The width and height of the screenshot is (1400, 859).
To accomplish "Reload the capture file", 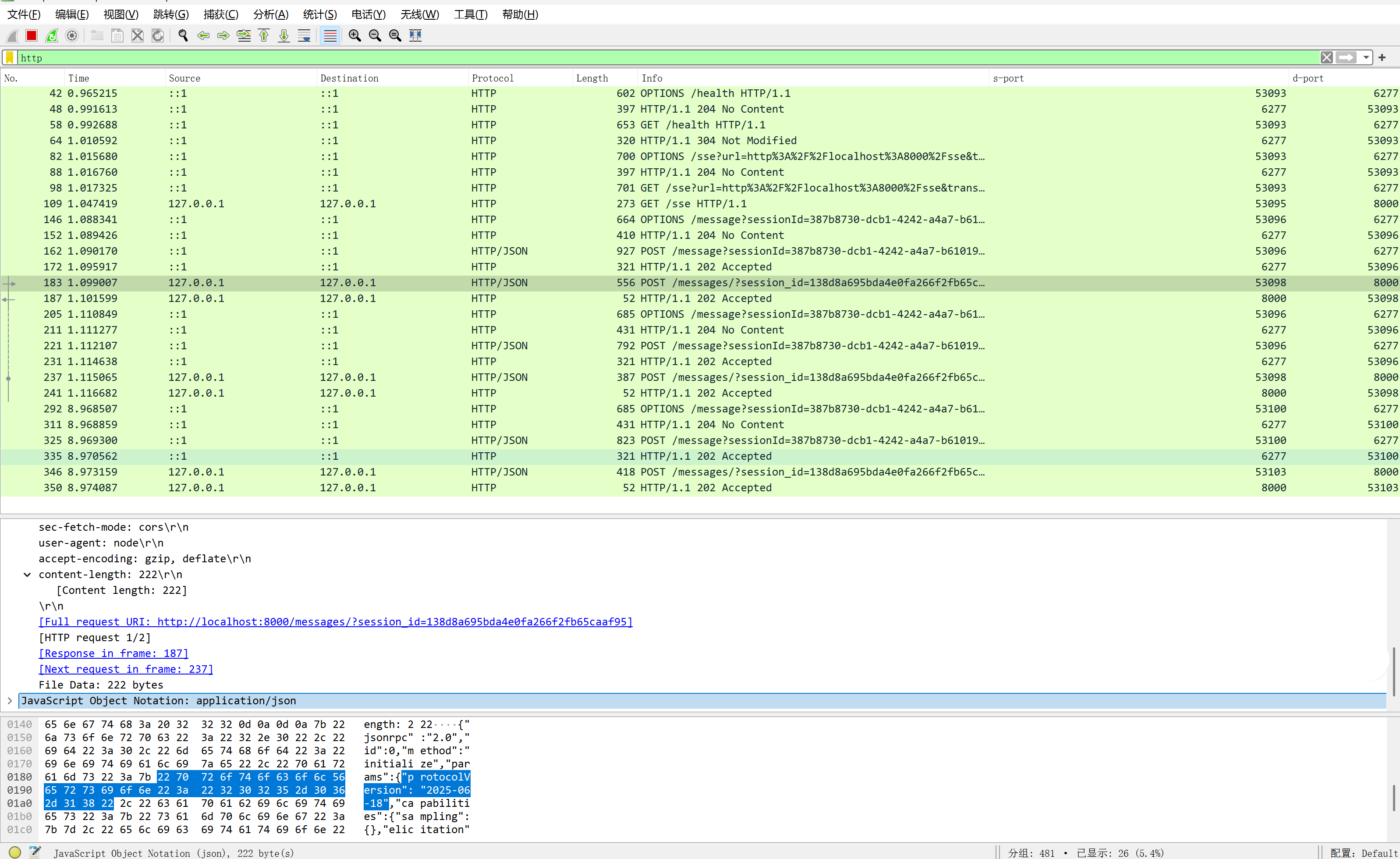I will [158, 36].
